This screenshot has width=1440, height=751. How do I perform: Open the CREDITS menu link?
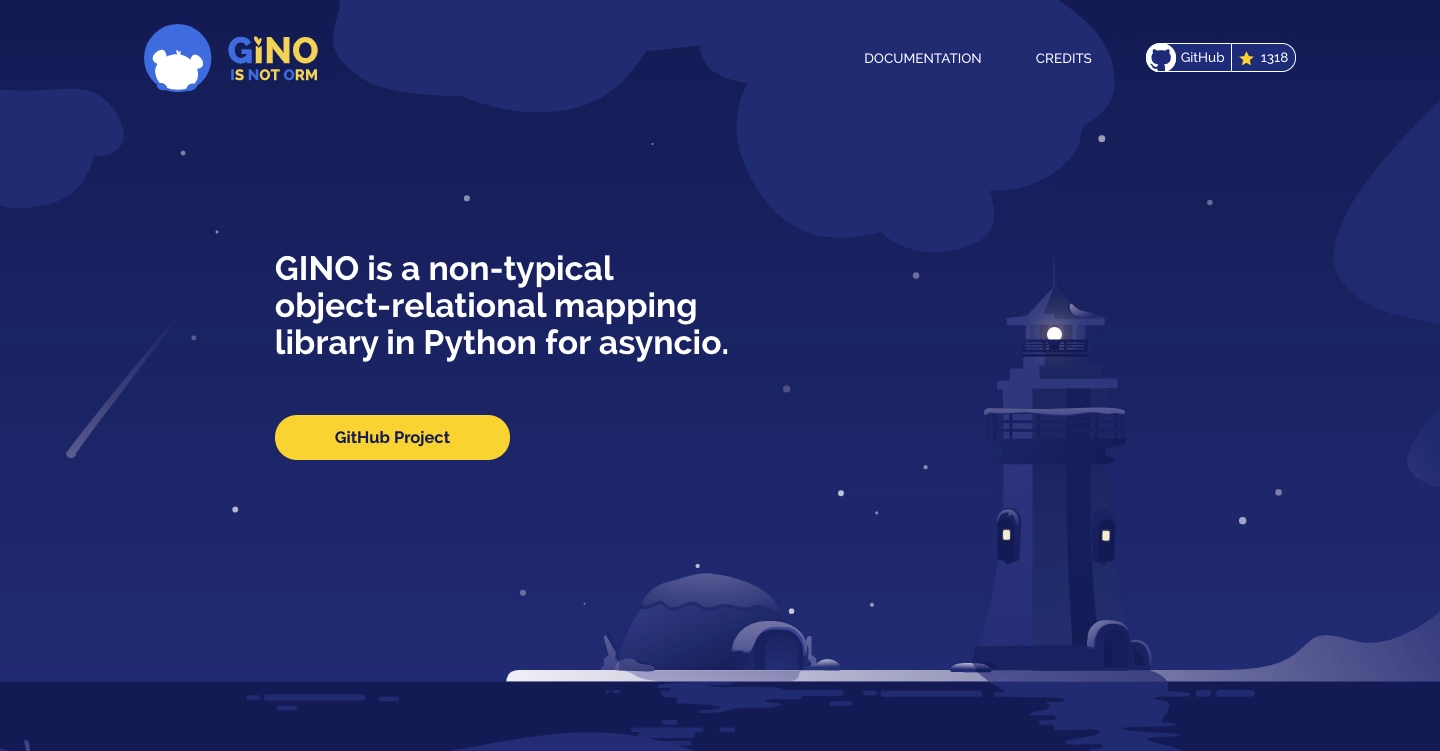click(1063, 58)
